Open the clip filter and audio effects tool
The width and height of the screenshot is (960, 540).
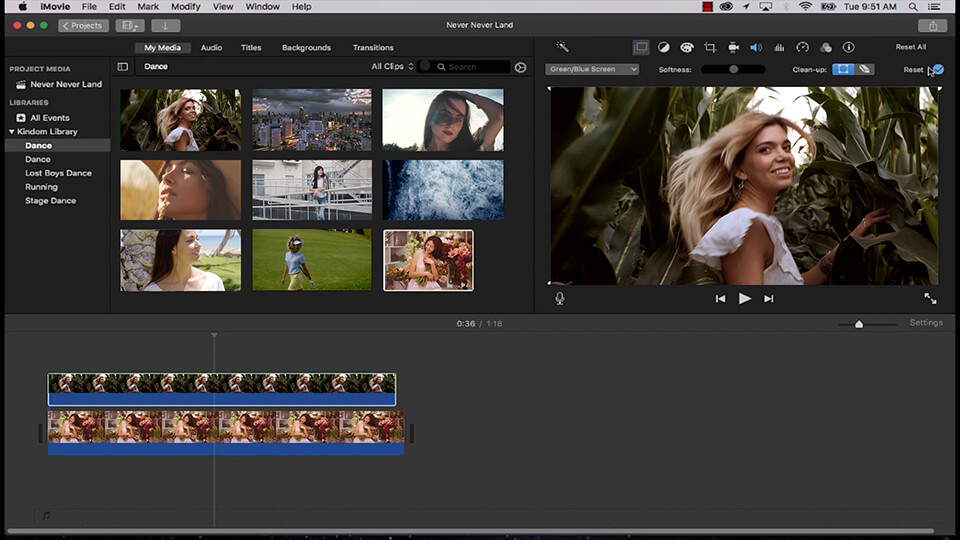coord(825,47)
